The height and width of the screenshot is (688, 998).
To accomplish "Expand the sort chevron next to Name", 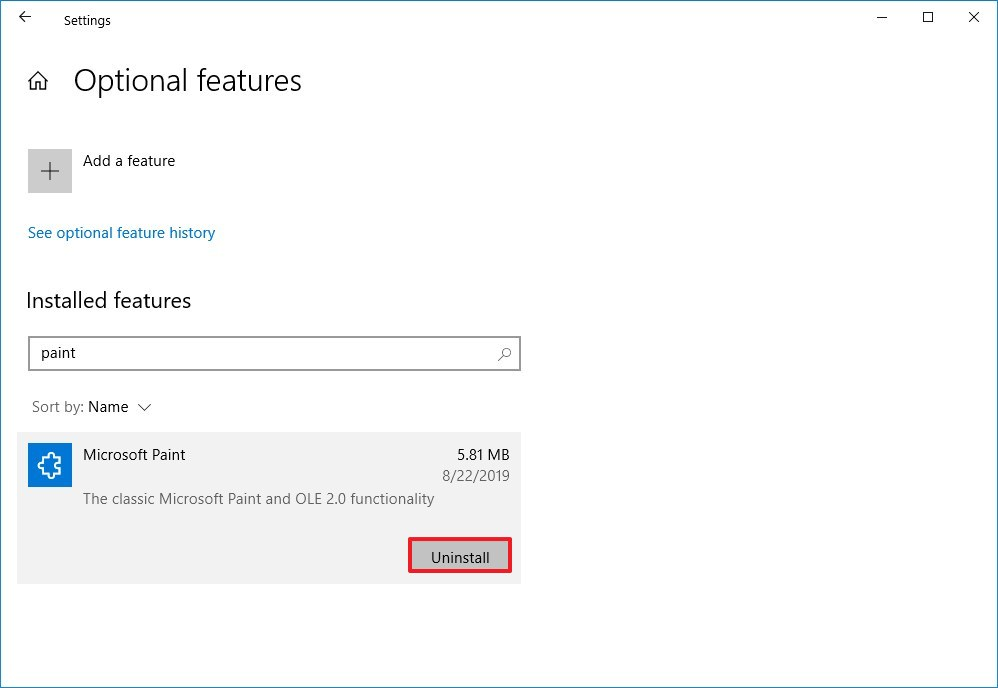I will tap(144, 408).
